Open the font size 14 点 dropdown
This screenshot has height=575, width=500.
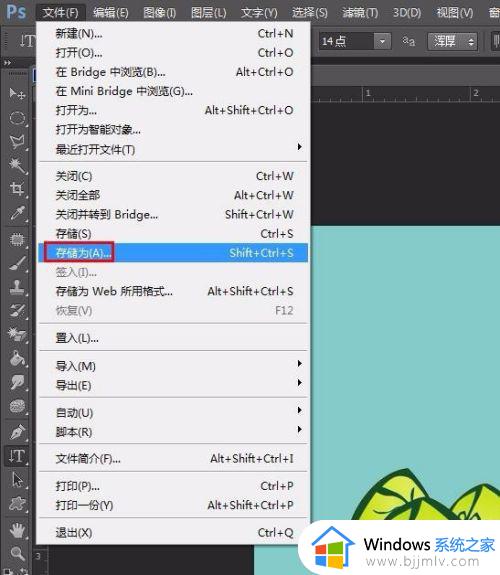click(x=382, y=41)
